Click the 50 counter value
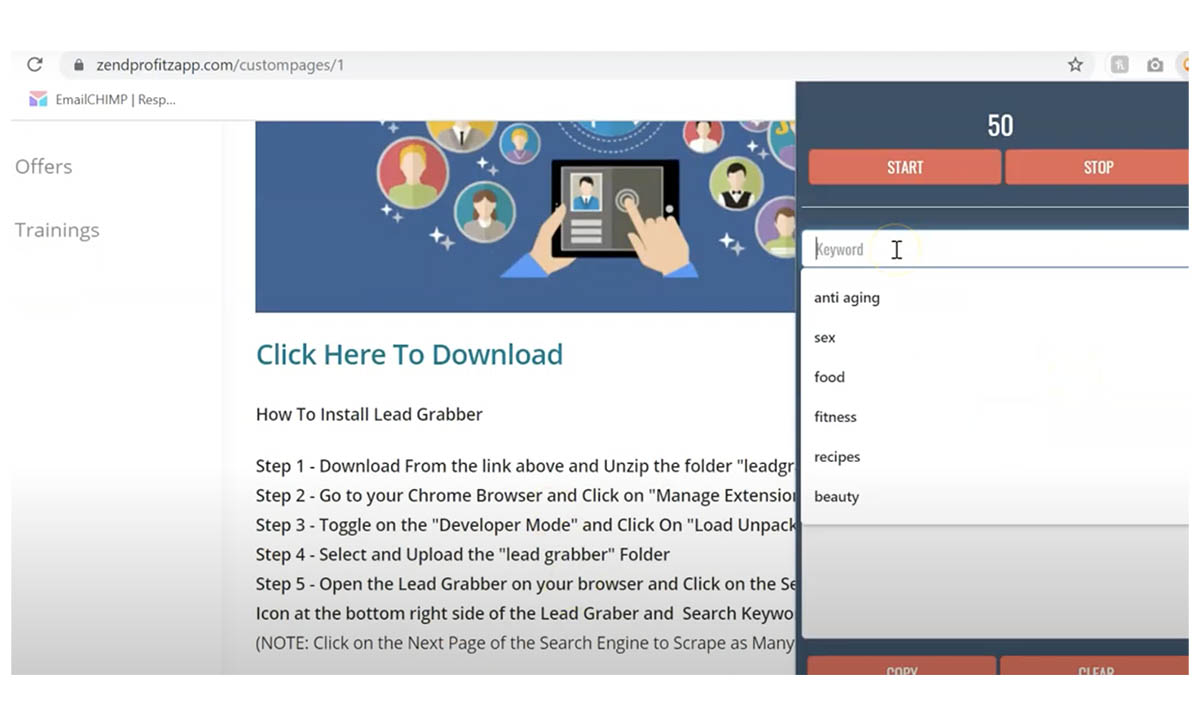This screenshot has width=1200, height=726. (1000, 125)
